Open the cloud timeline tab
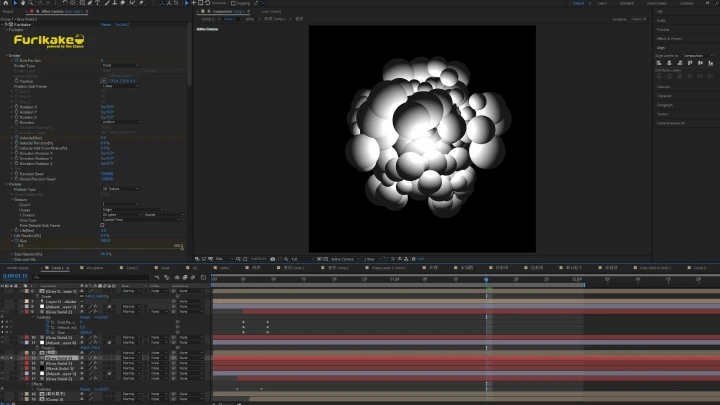 [165, 268]
